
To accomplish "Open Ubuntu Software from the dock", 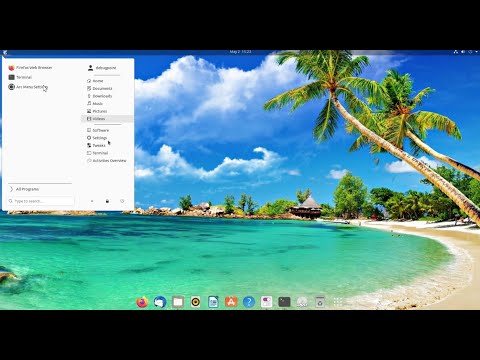I will click(231, 302).
